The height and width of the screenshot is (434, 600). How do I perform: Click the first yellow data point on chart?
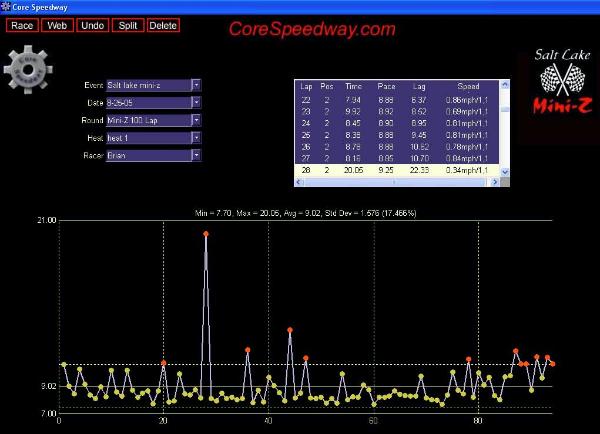point(64,365)
